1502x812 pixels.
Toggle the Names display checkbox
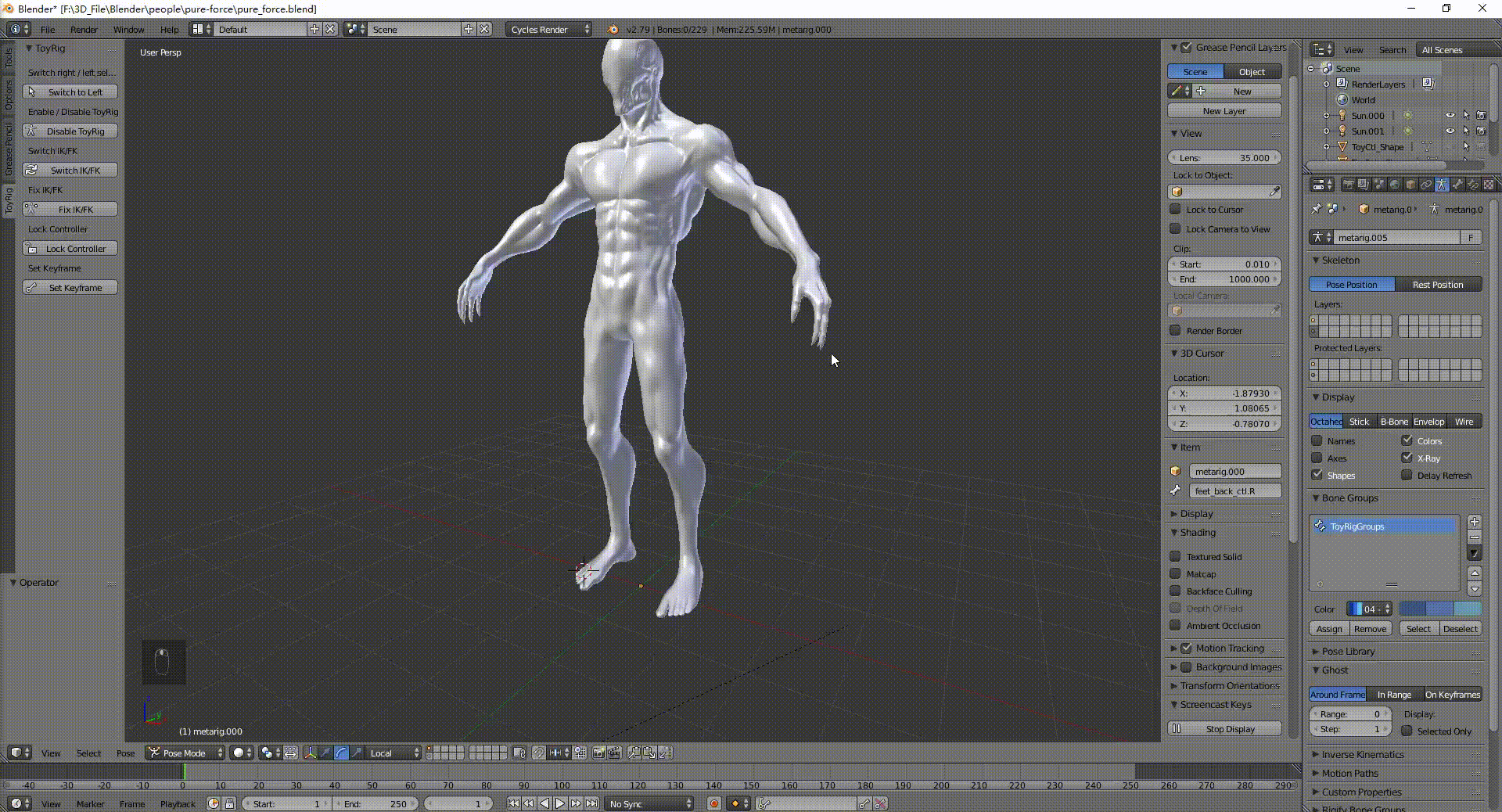pyautogui.click(x=1317, y=440)
